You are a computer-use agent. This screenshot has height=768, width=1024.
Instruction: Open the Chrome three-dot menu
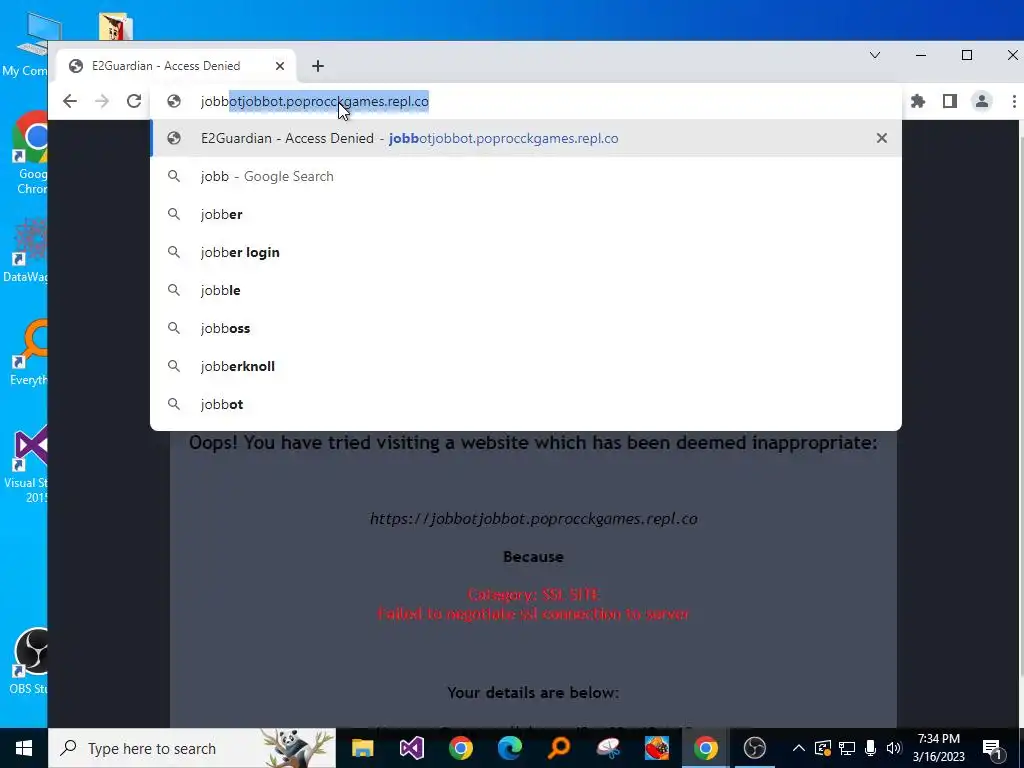[x=1014, y=101]
